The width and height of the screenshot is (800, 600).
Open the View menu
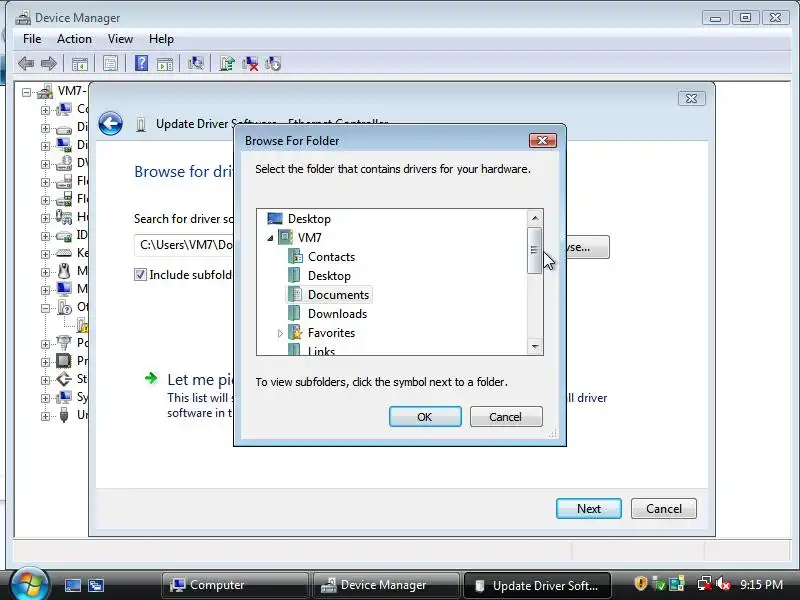[120, 39]
